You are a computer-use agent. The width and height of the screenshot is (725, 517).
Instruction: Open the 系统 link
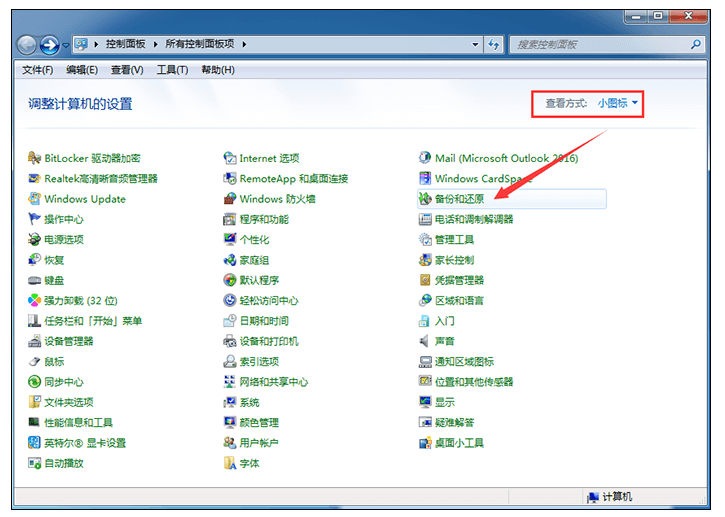[250, 402]
